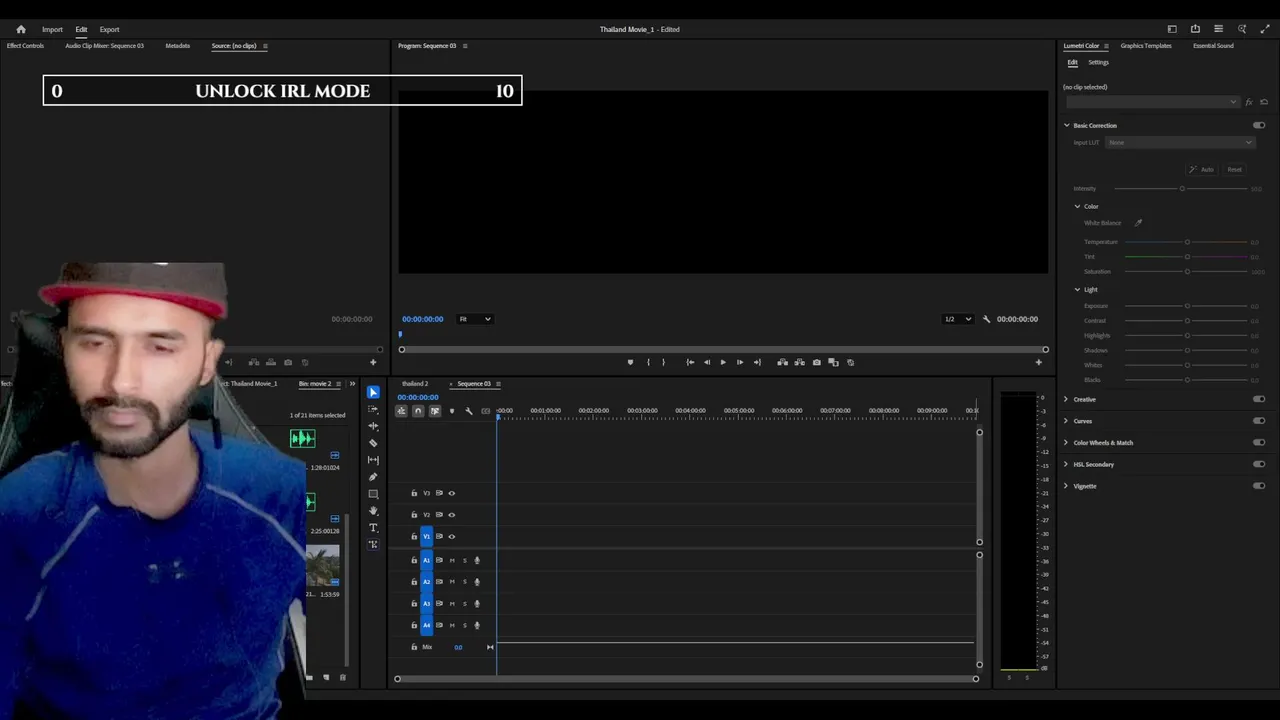Toggle V3 track output eye

451,493
